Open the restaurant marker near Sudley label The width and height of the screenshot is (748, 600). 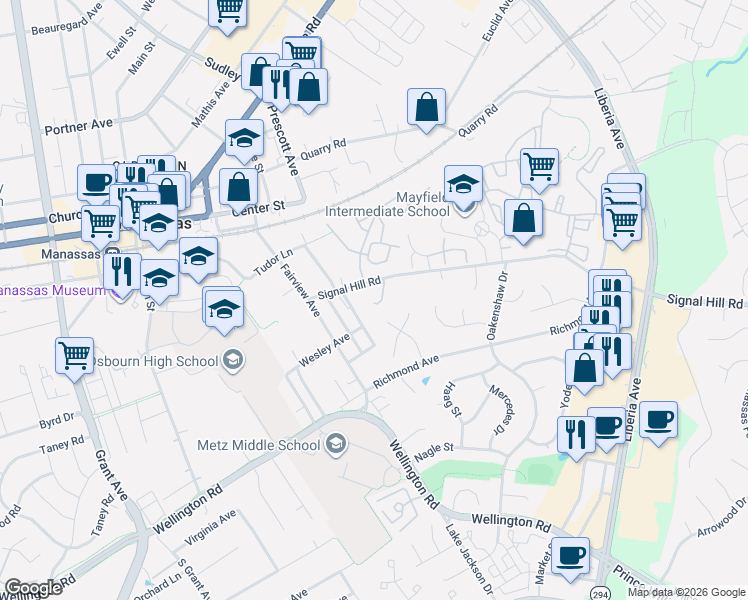pyautogui.click(x=280, y=88)
